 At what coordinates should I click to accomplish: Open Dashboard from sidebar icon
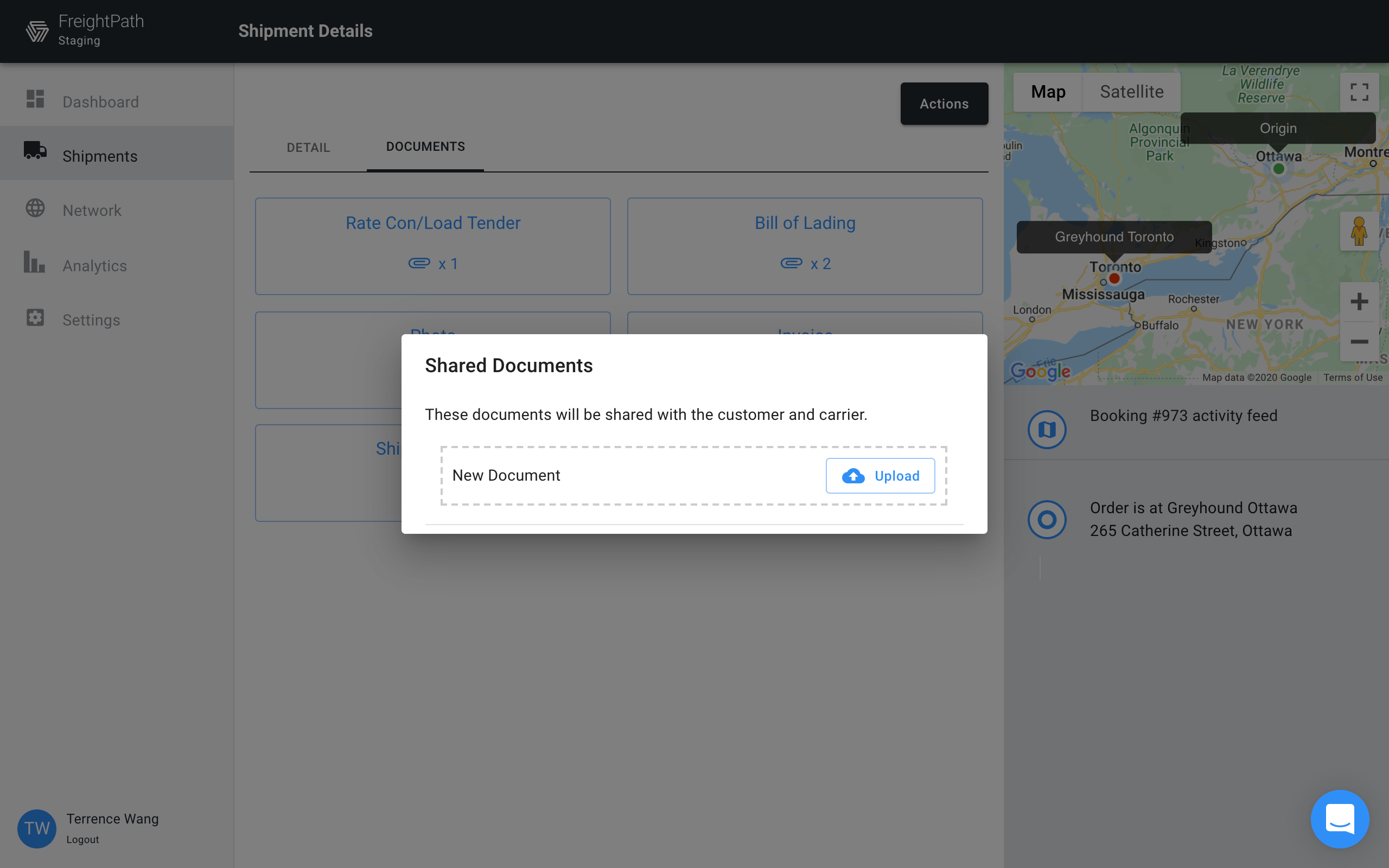(x=35, y=99)
